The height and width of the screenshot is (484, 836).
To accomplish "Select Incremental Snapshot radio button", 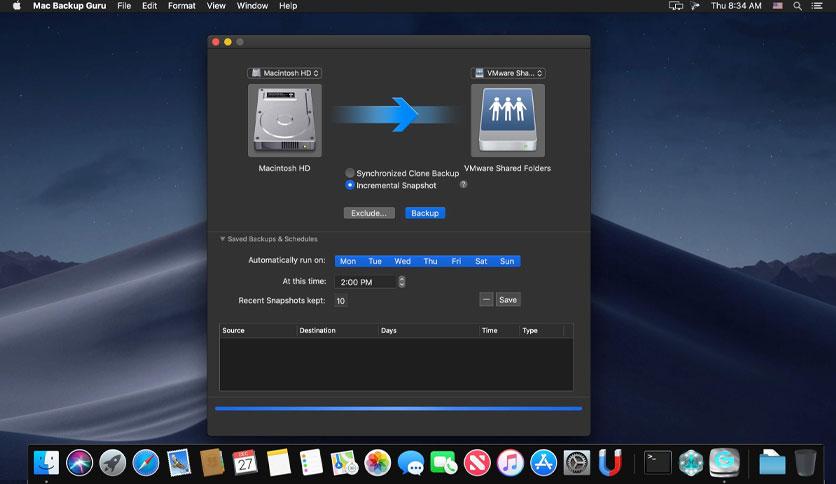I will tap(350, 185).
